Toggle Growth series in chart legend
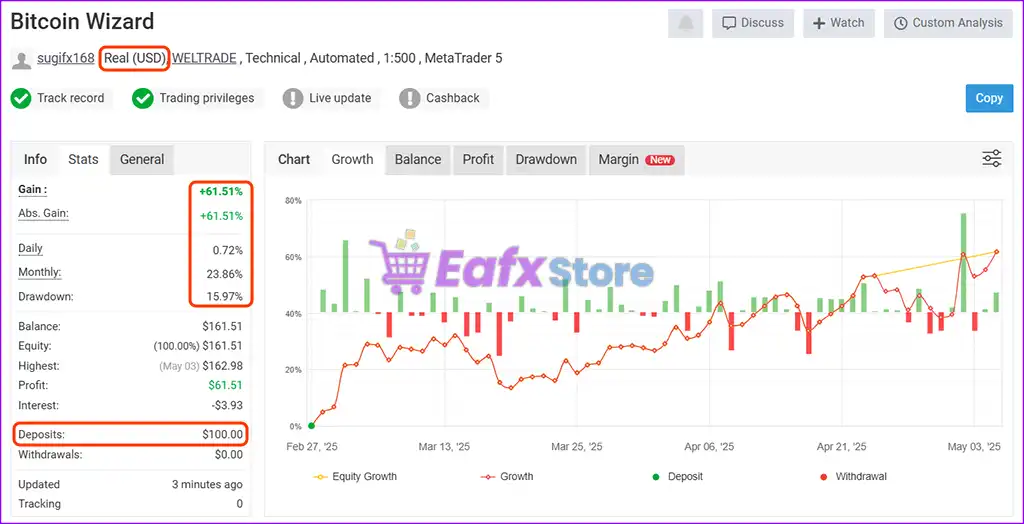Screen dimensions: 1024x524 (507, 476)
